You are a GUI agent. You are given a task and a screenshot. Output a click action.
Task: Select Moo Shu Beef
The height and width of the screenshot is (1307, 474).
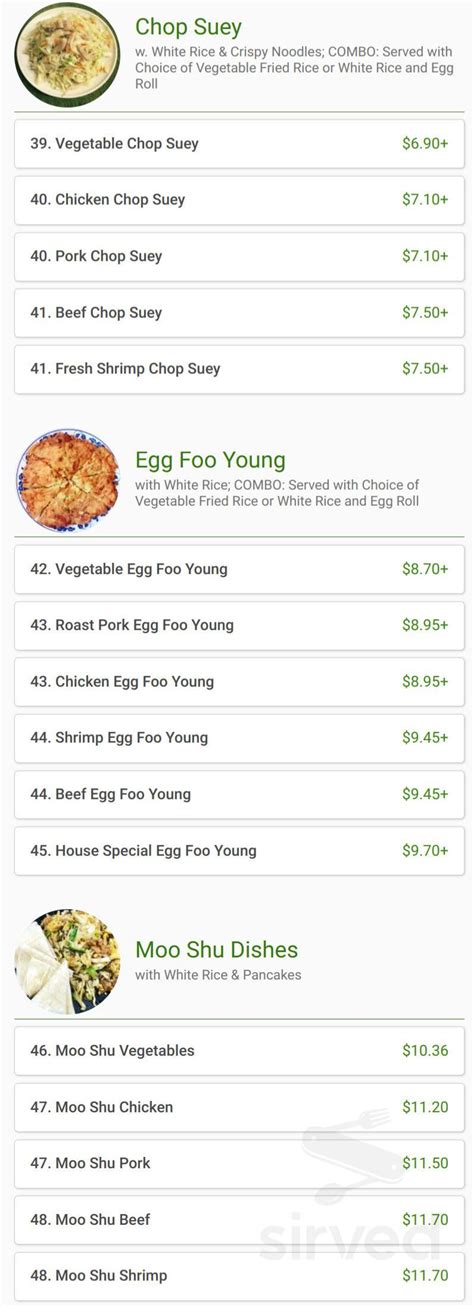(x=239, y=1220)
